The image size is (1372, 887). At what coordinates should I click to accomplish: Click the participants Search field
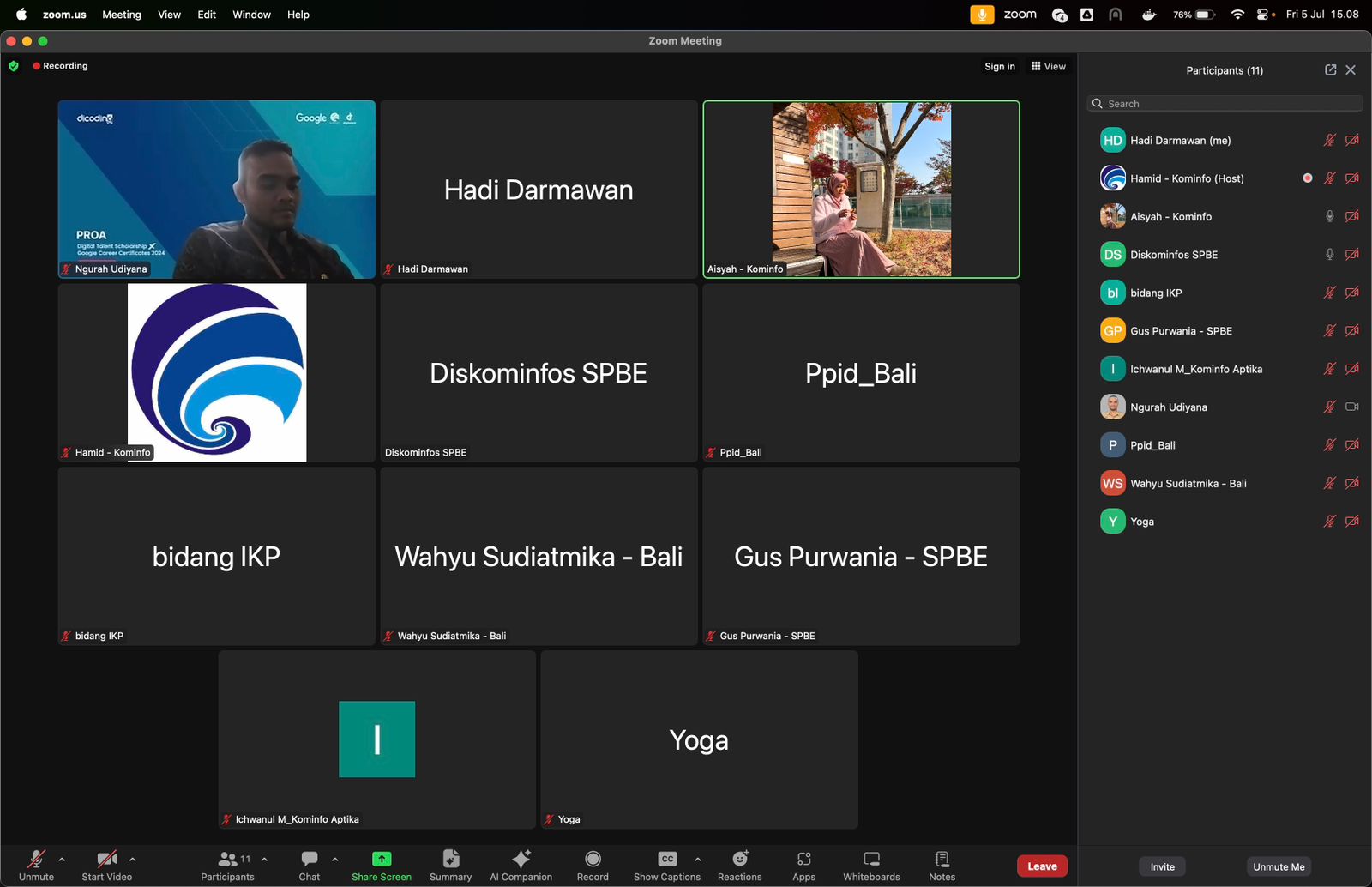(1225, 104)
